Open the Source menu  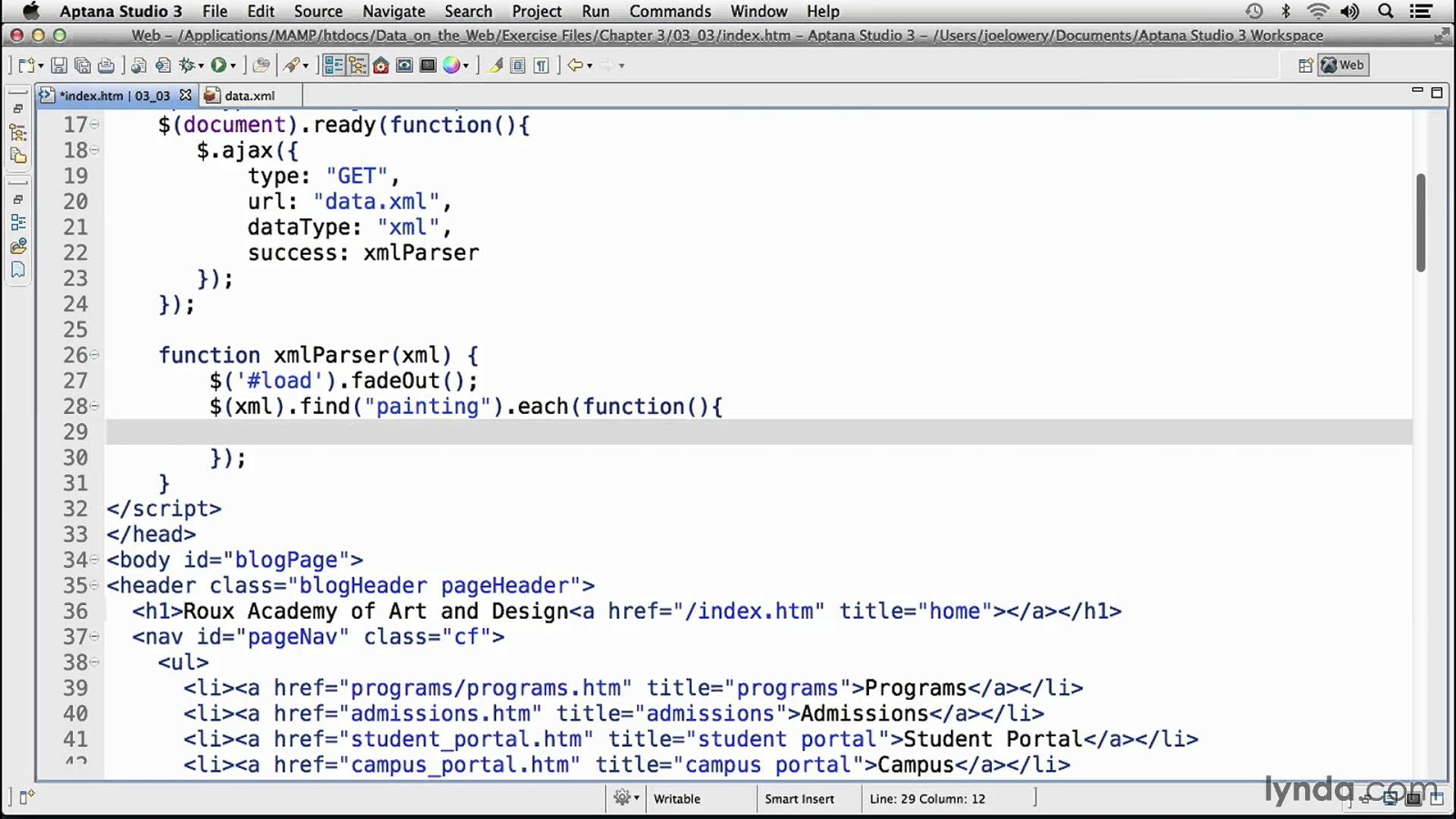tap(318, 11)
